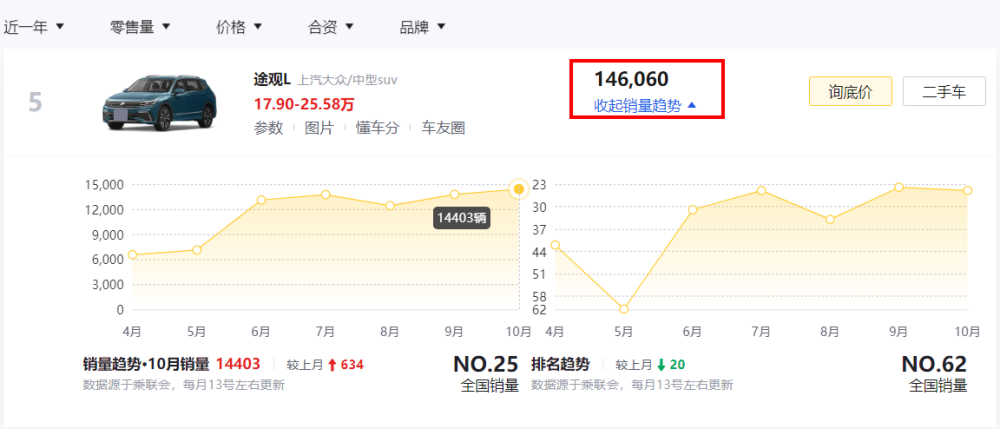The image size is (1000, 429).
Task: Open the 价格 filter dropdown
Action: (x=239, y=27)
